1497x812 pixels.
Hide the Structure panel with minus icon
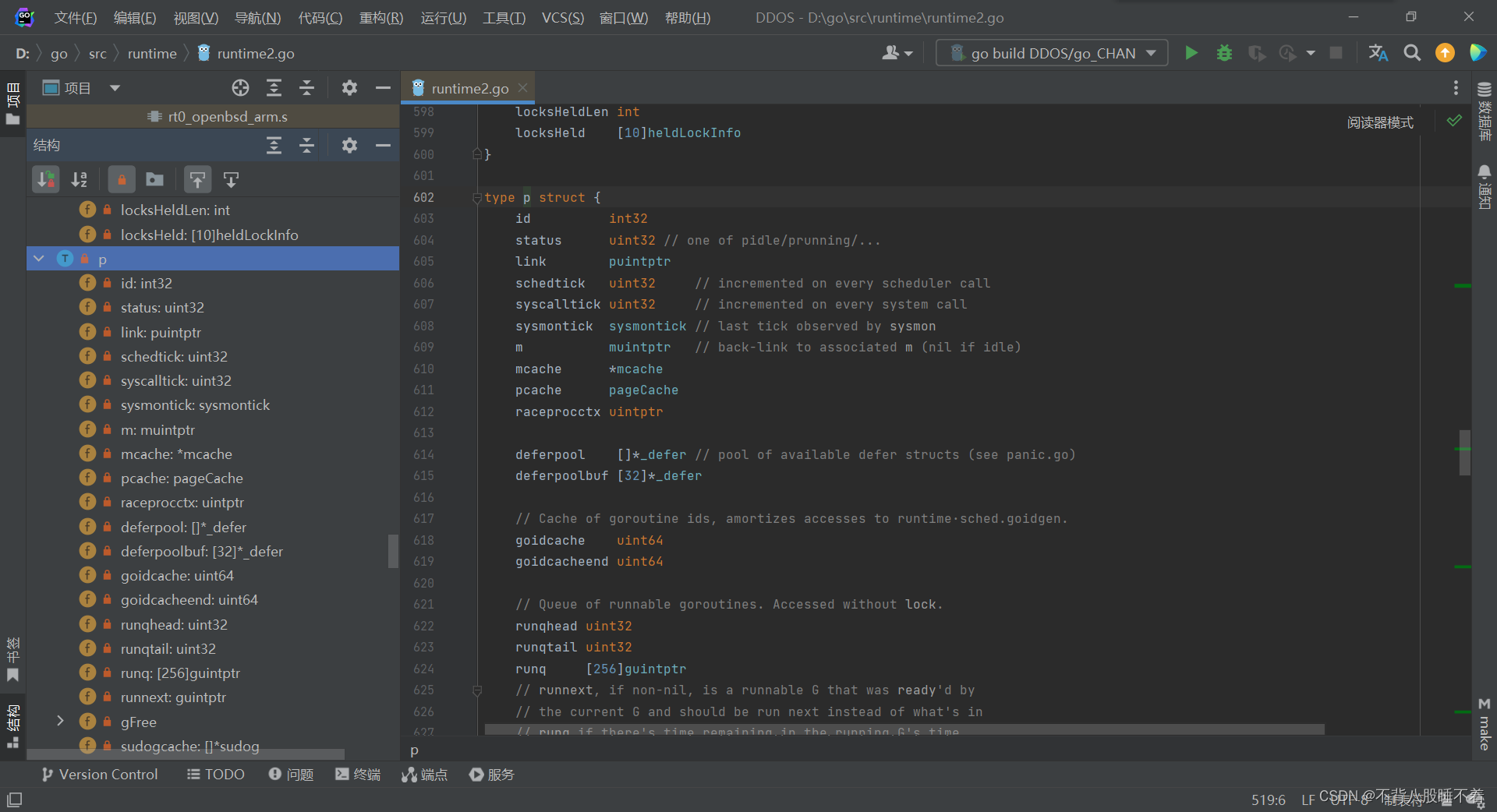(x=383, y=145)
